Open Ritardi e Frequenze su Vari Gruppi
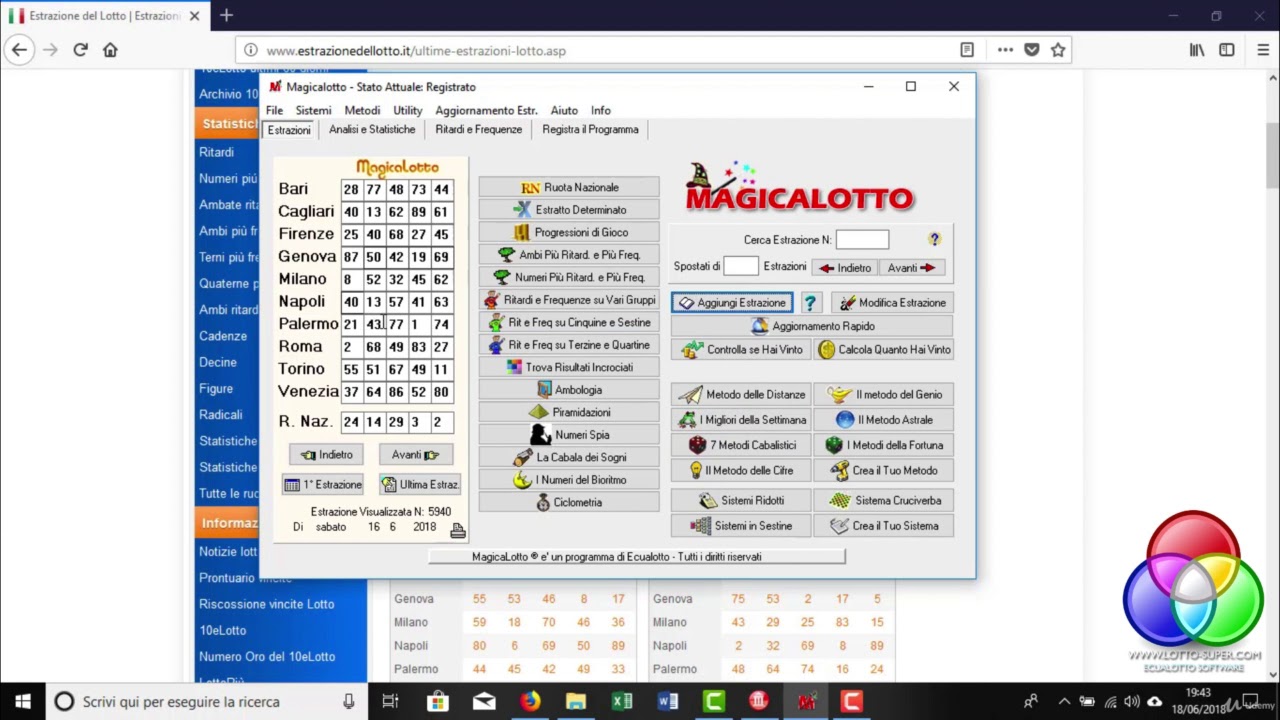This screenshot has height=720, width=1280. 569,300
